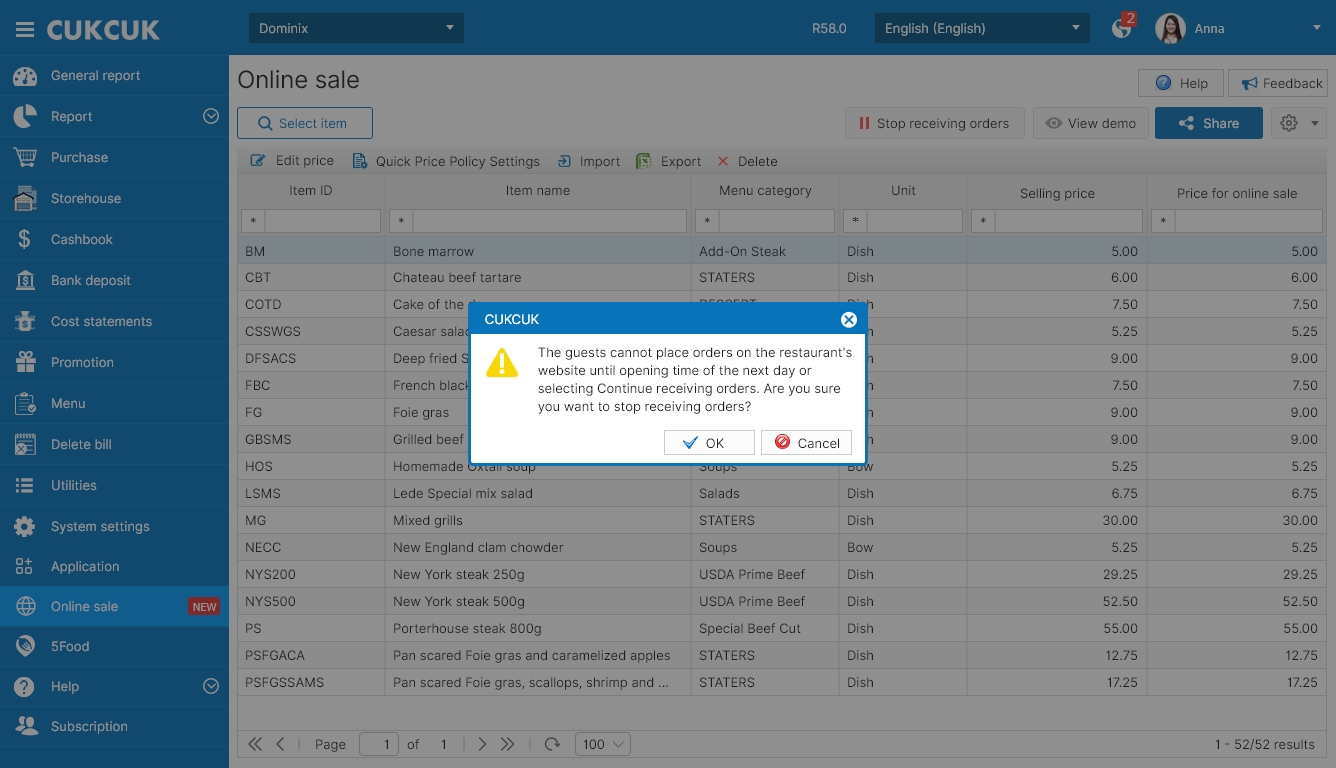Expand the page size 100 dropdown

tap(603, 744)
